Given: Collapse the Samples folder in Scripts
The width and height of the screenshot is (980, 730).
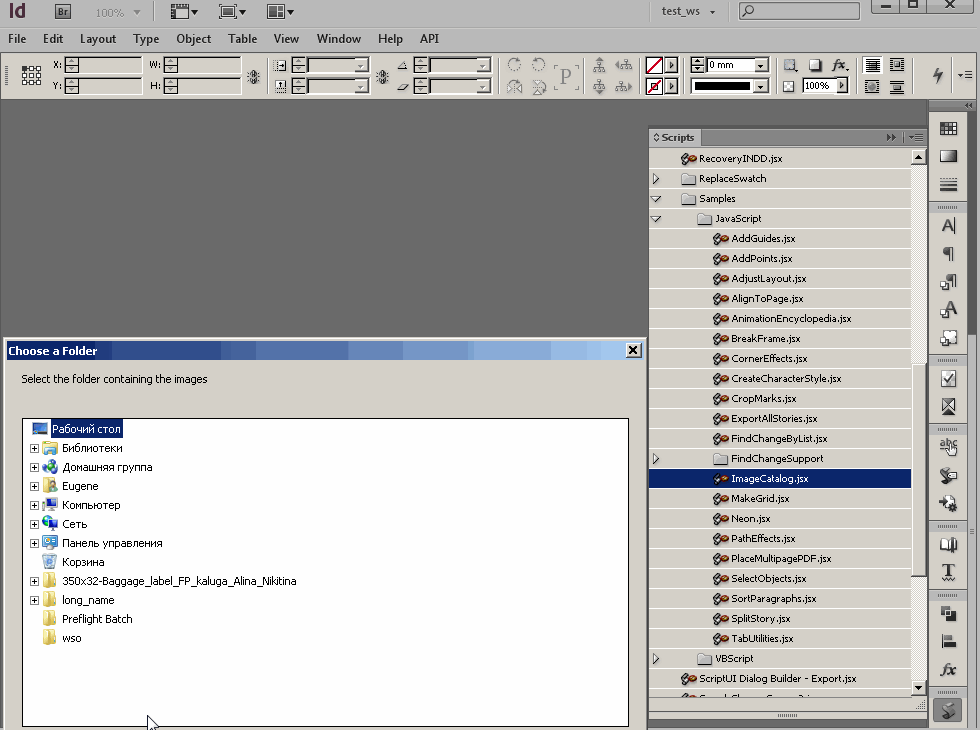Looking at the screenshot, I should click(x=656, y=199).
